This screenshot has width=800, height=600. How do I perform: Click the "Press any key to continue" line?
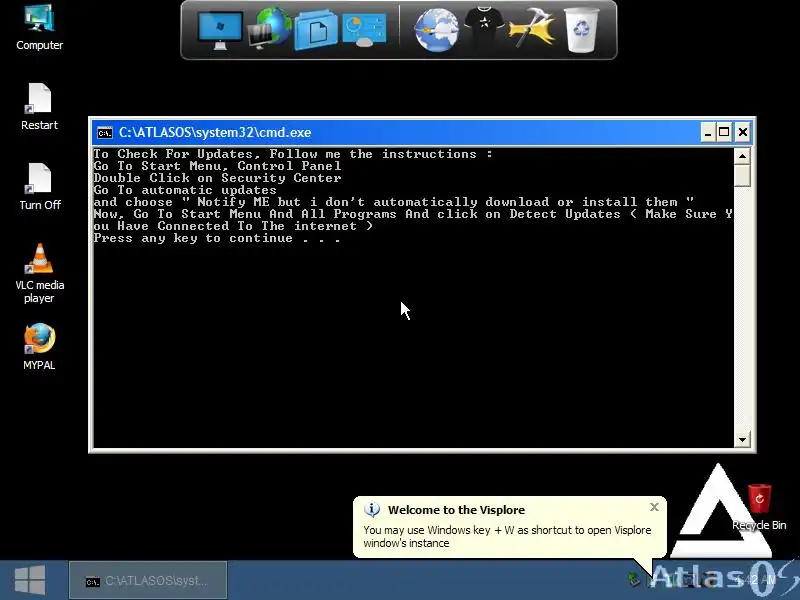click(217, 238)
